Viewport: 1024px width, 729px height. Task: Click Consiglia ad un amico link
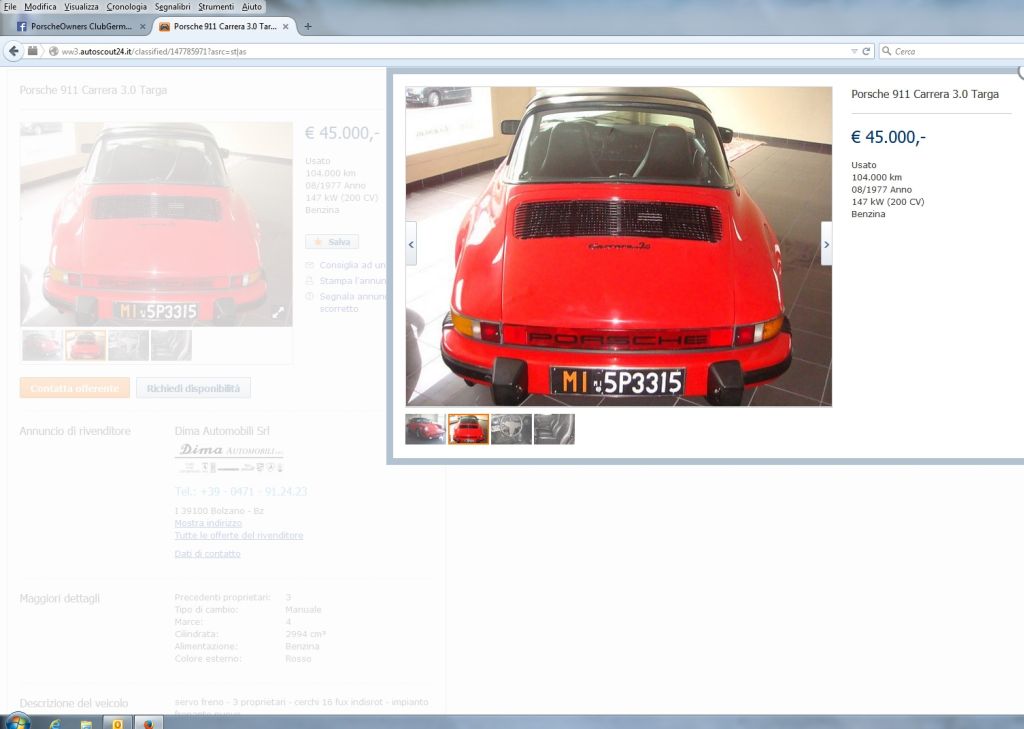352,265
